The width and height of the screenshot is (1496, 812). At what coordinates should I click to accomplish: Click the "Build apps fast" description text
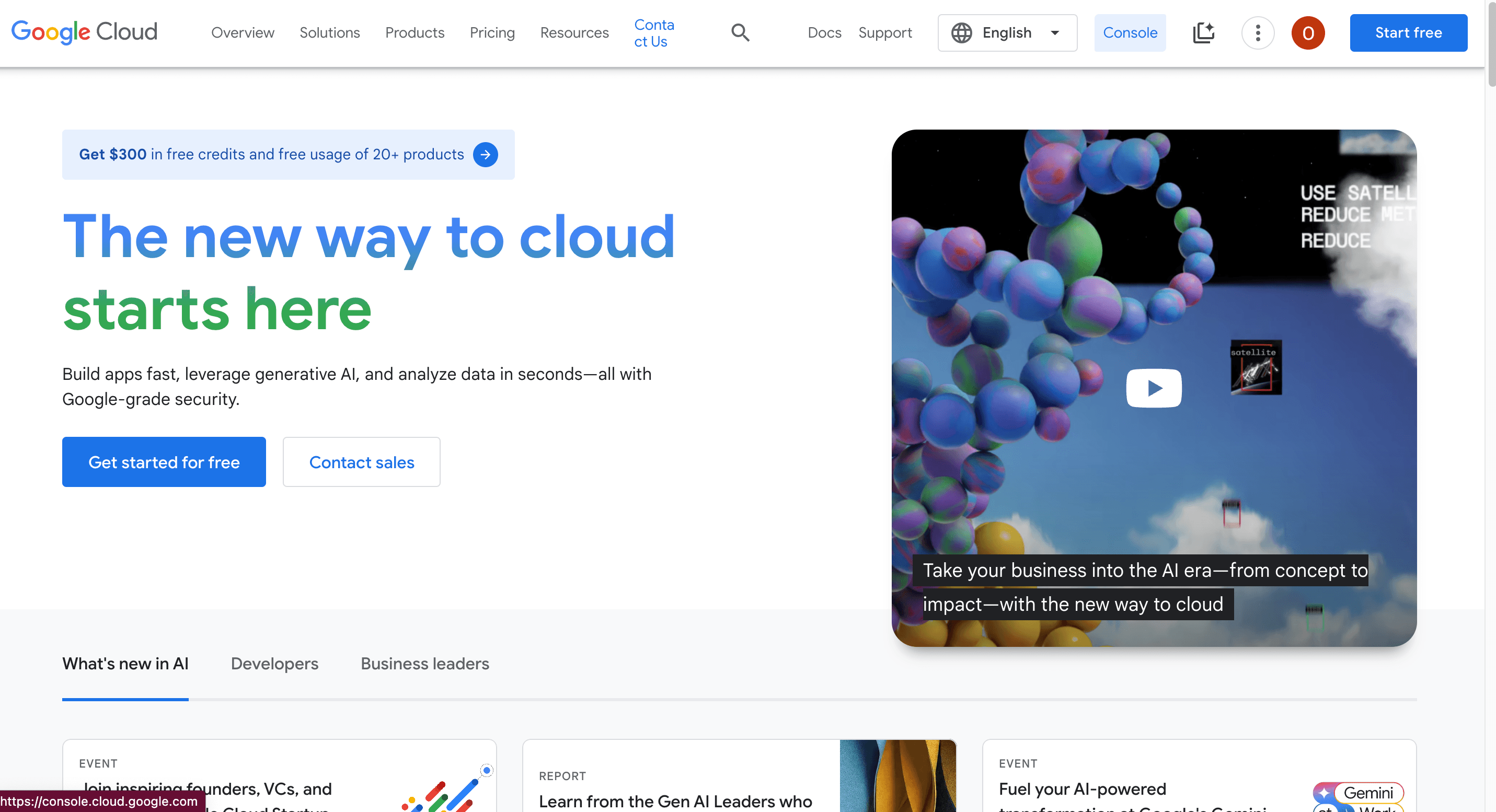point(356,387)
